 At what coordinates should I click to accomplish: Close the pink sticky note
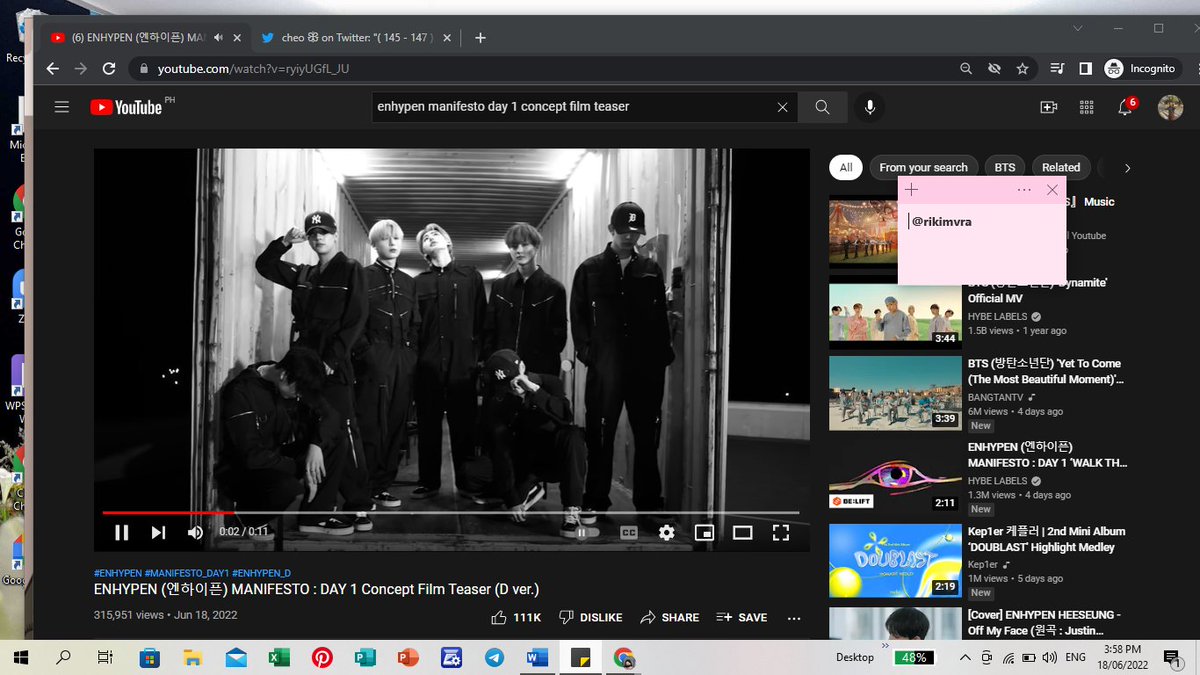(1052, 189)
